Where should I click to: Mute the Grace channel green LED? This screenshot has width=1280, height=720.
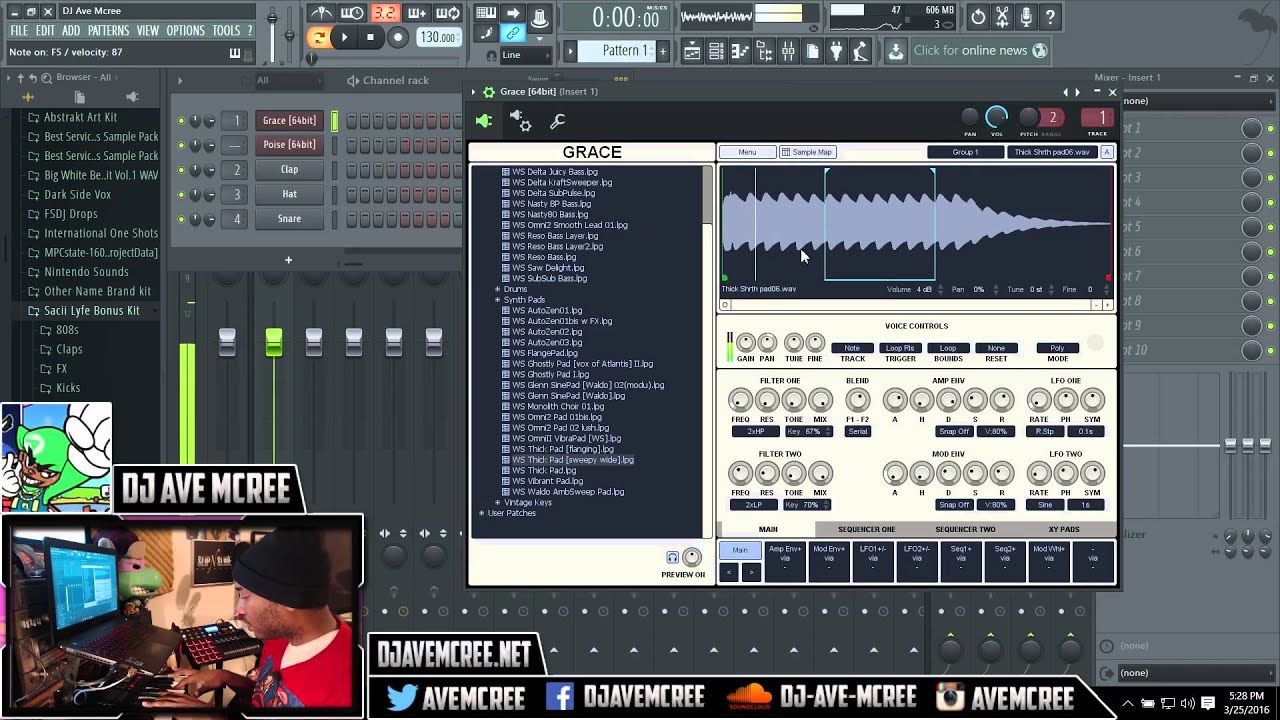click(181, 121)
